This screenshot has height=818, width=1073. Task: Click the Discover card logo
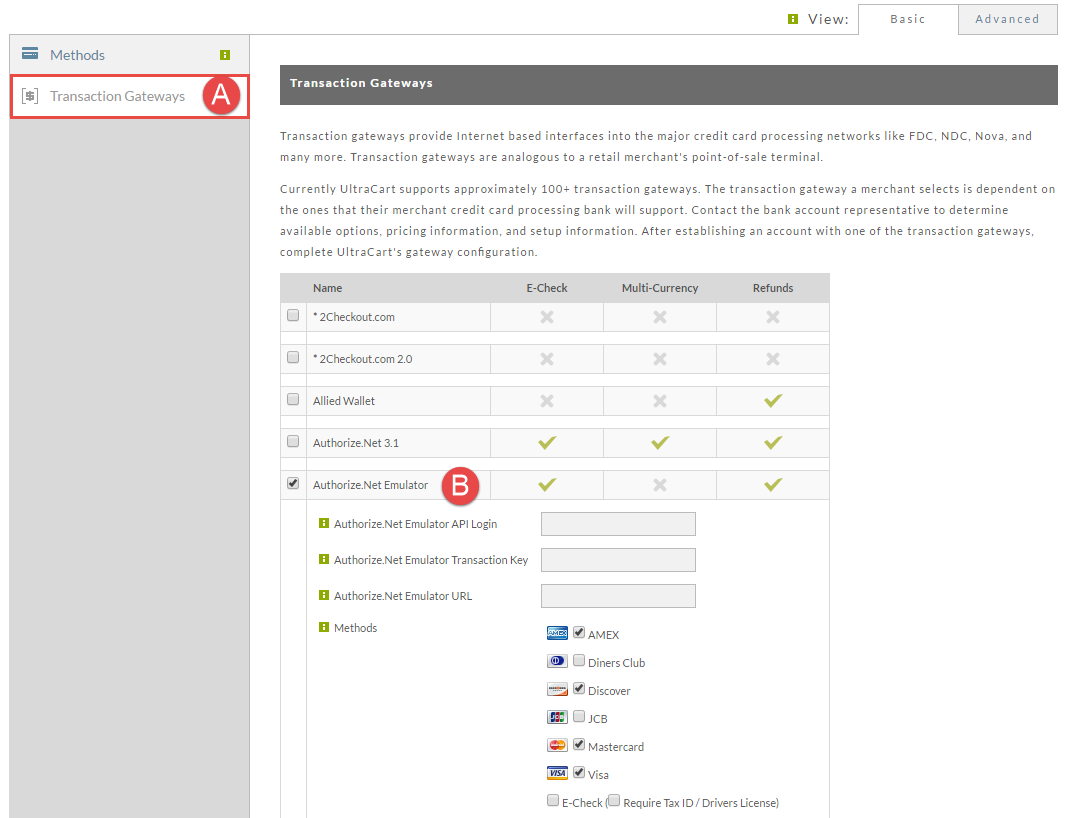(557, 689)
